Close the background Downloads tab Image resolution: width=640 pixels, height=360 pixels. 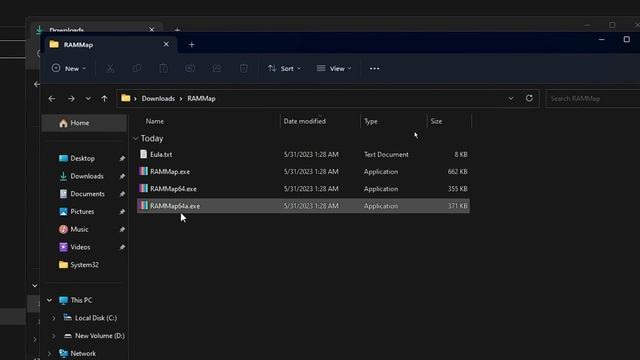pyautogui.click(x=152, y=29)
